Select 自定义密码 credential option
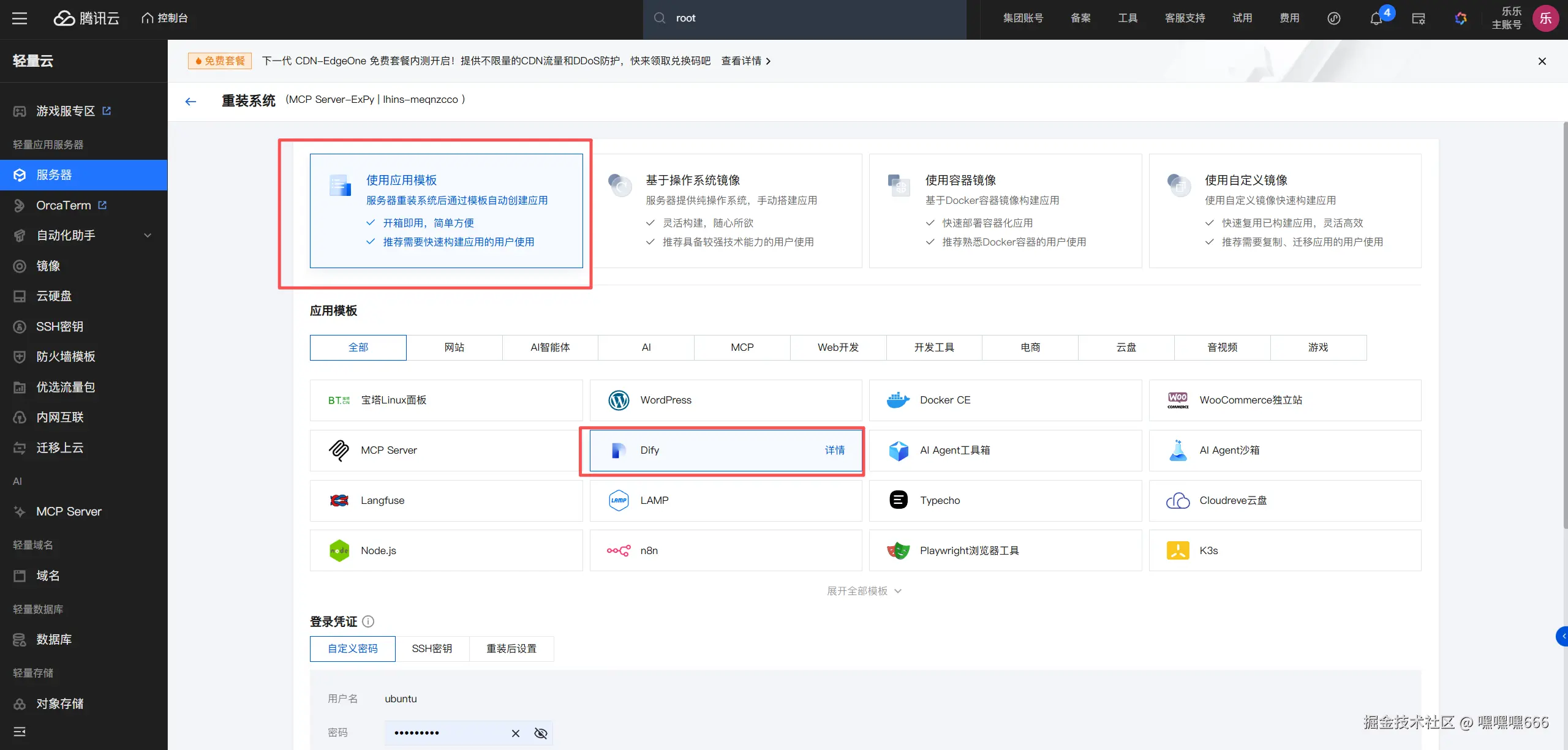The image size is (1568, 750). 353,649
